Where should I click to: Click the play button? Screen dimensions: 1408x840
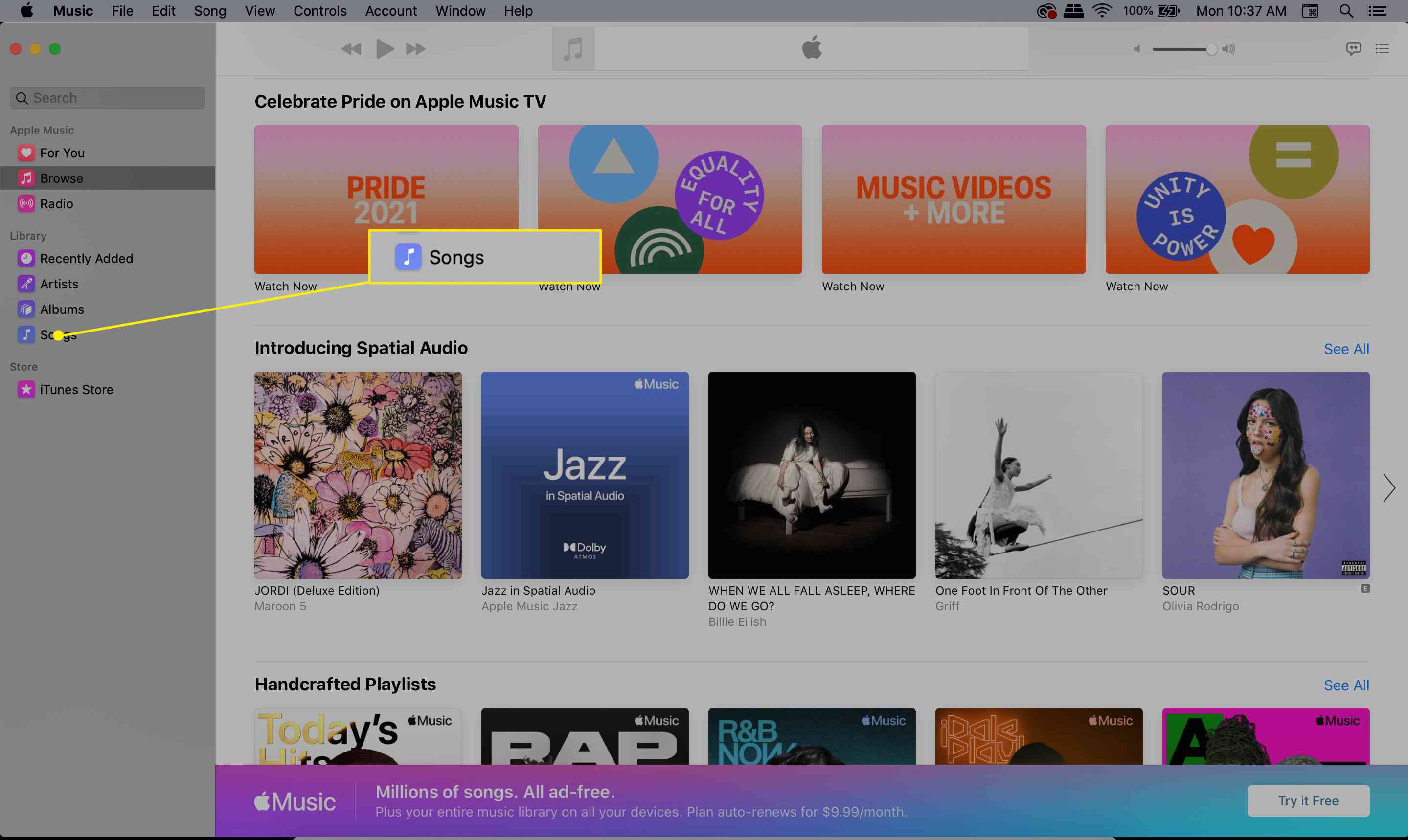(385, 49)
